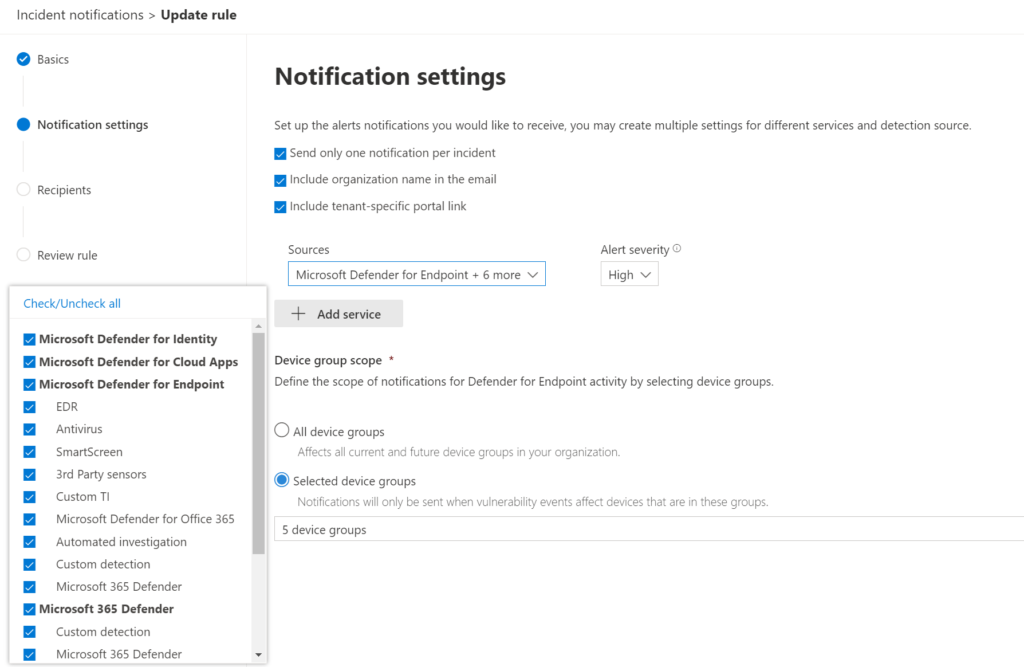This screenshot has height=667, width=1024.
Task: Open Incident notifications breadcrumb link
Action: [x=80, y=15]
